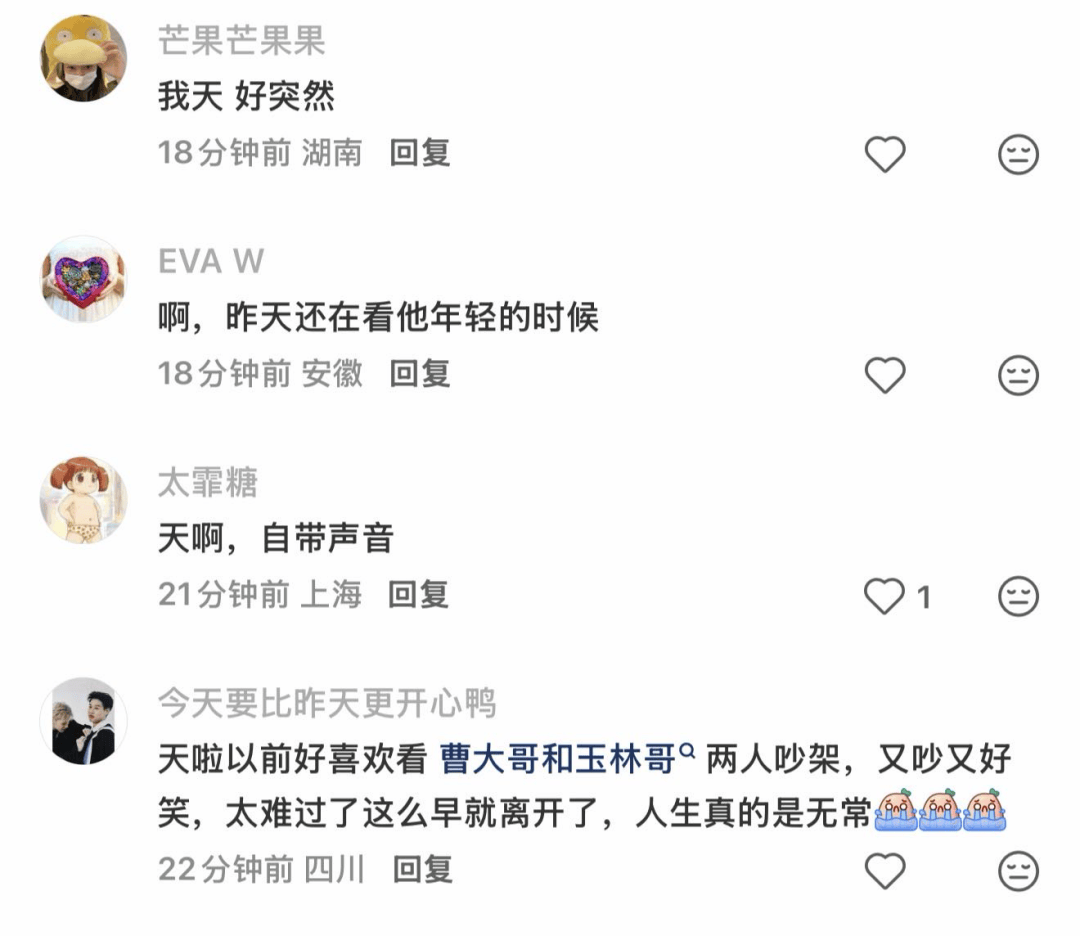
Task: Dislike the 天啊，自带声音 comment
Action: [x=1018, y=596]
